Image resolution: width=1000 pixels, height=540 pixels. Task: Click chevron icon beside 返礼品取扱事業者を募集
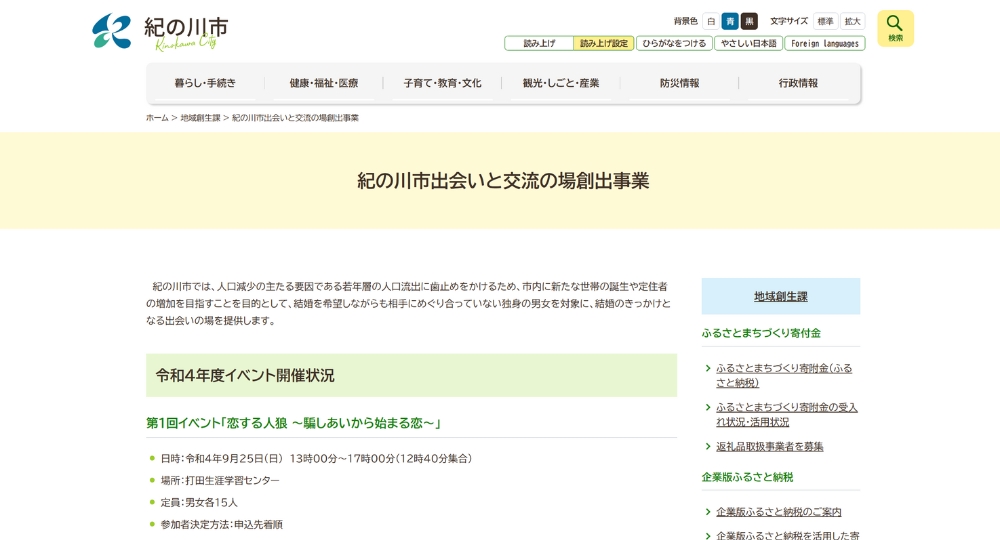(708, 446)
